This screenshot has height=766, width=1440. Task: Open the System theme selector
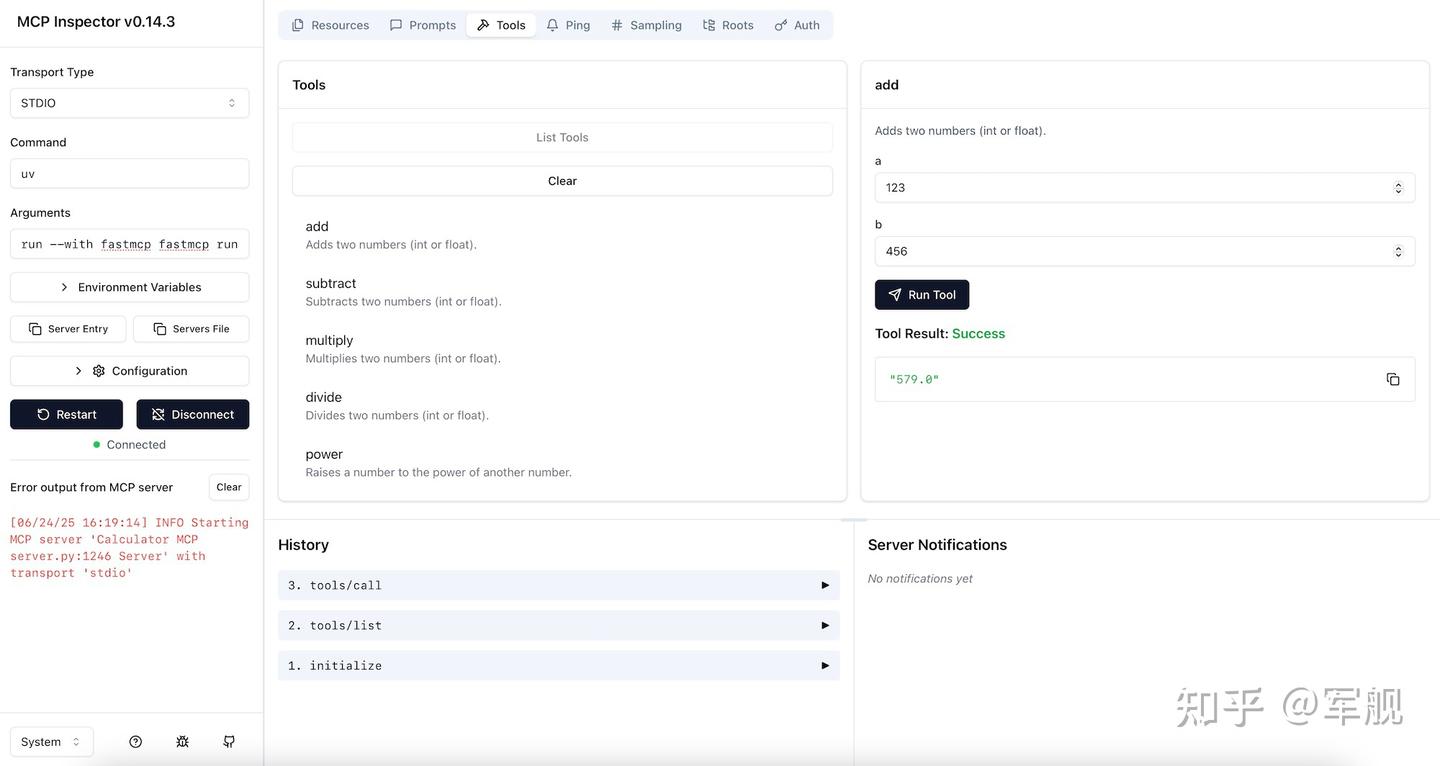point(51,742)
